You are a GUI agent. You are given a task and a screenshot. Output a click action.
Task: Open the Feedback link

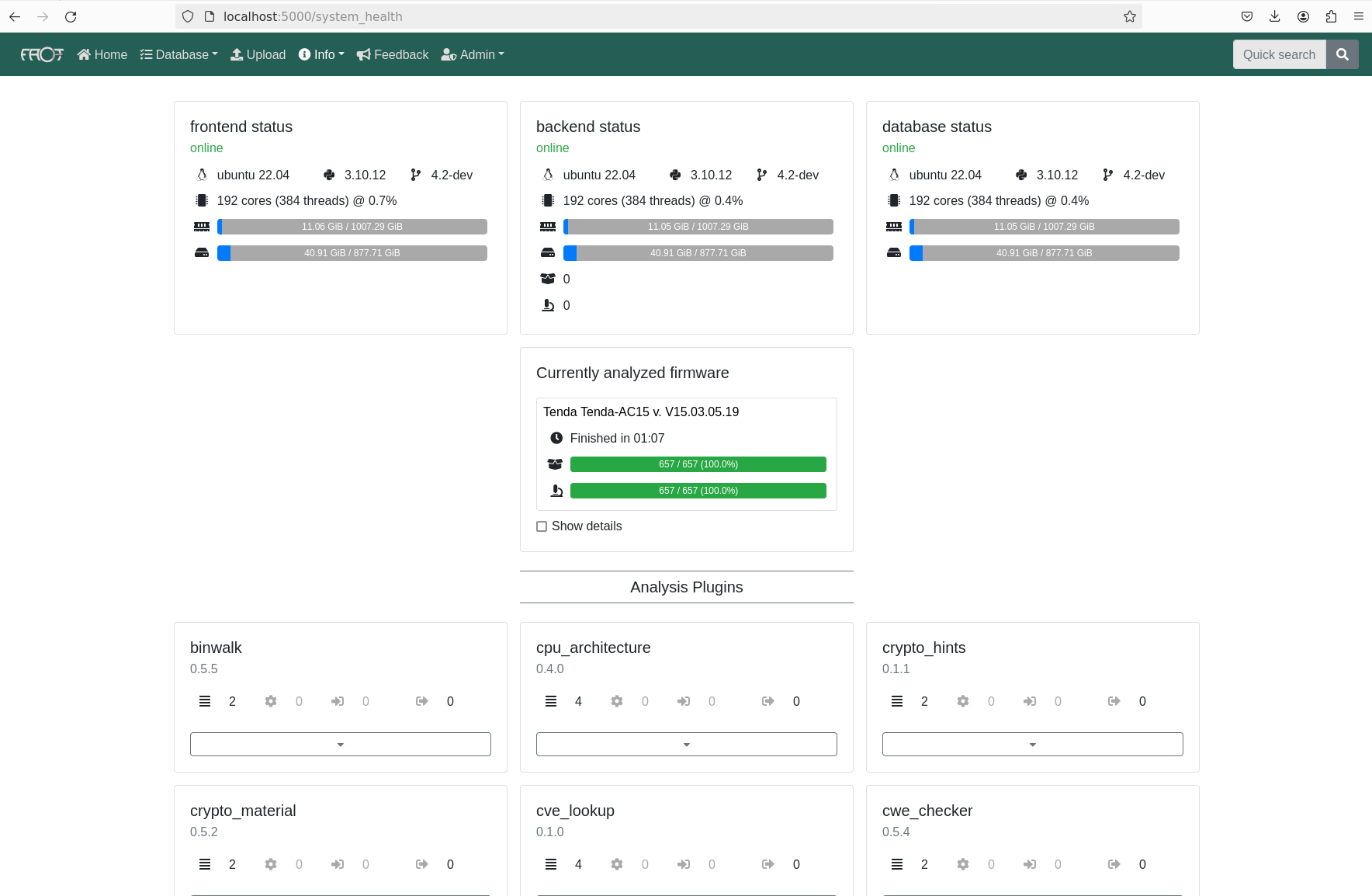coord(393,54)
